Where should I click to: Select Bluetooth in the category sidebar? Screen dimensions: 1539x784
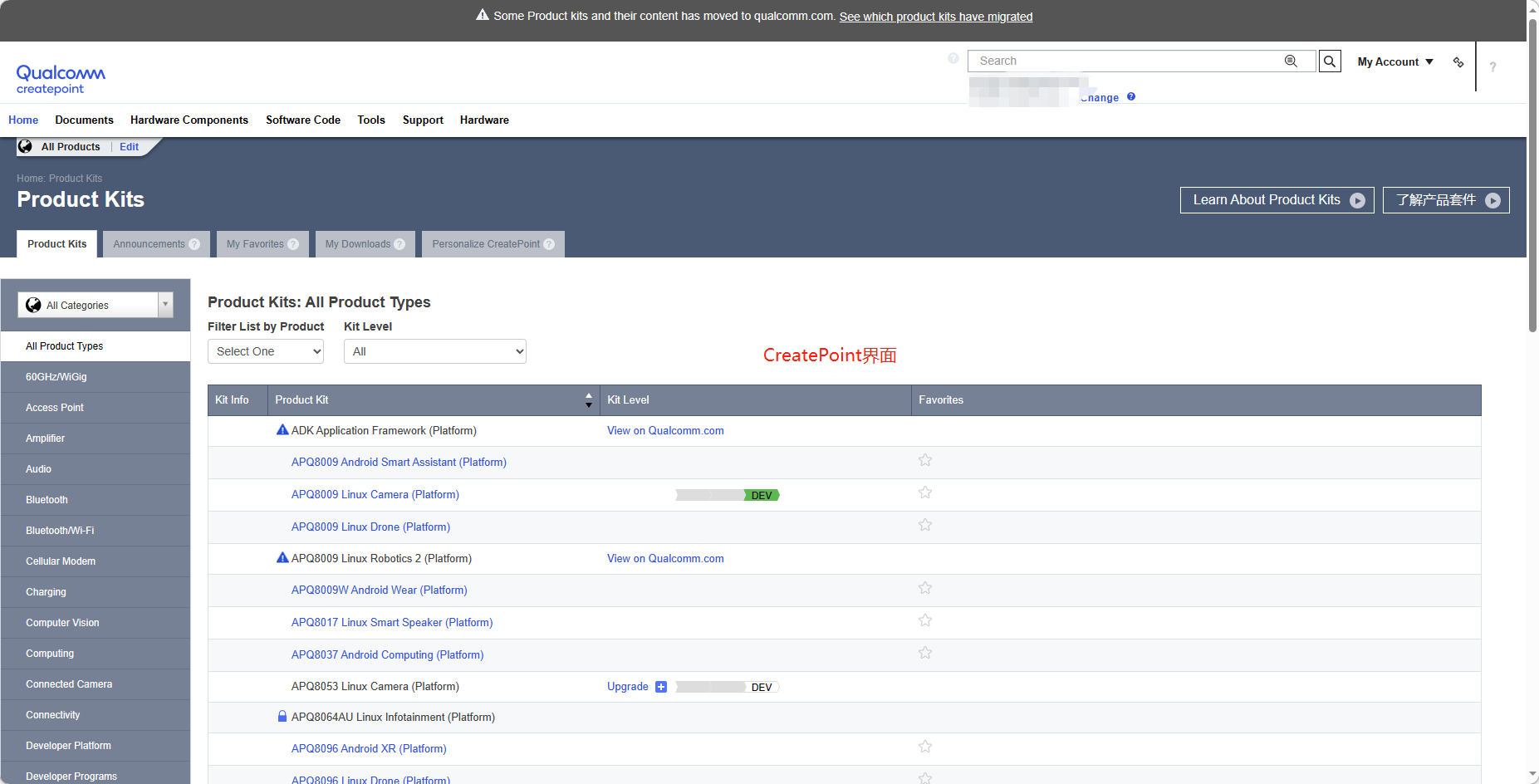pos(96,500)
